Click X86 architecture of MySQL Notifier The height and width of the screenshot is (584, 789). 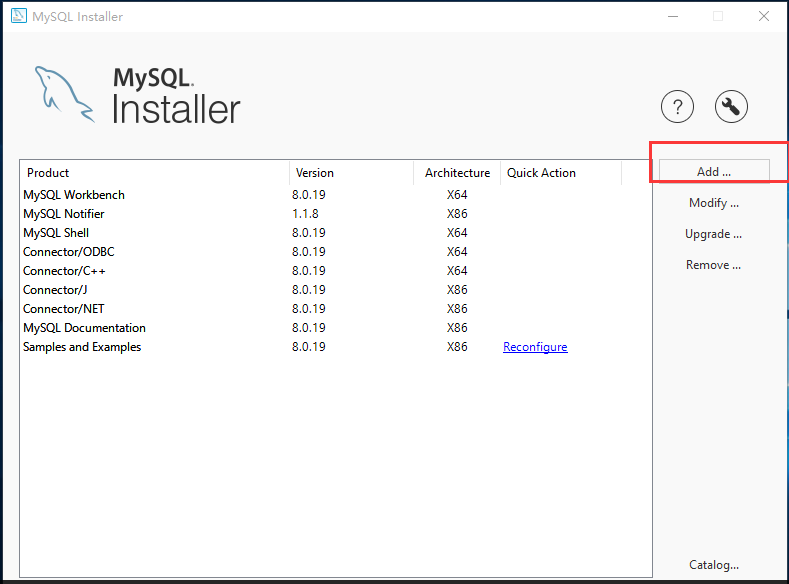point(457,214)
